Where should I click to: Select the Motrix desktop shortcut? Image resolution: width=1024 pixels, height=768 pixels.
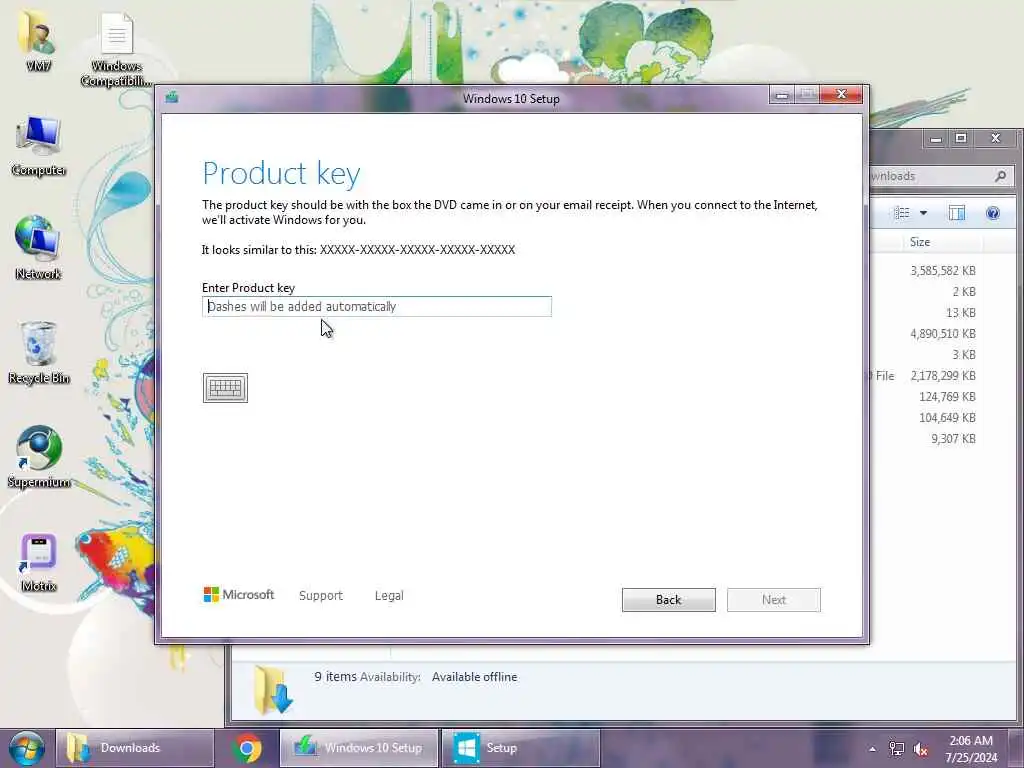coord(39,562)
